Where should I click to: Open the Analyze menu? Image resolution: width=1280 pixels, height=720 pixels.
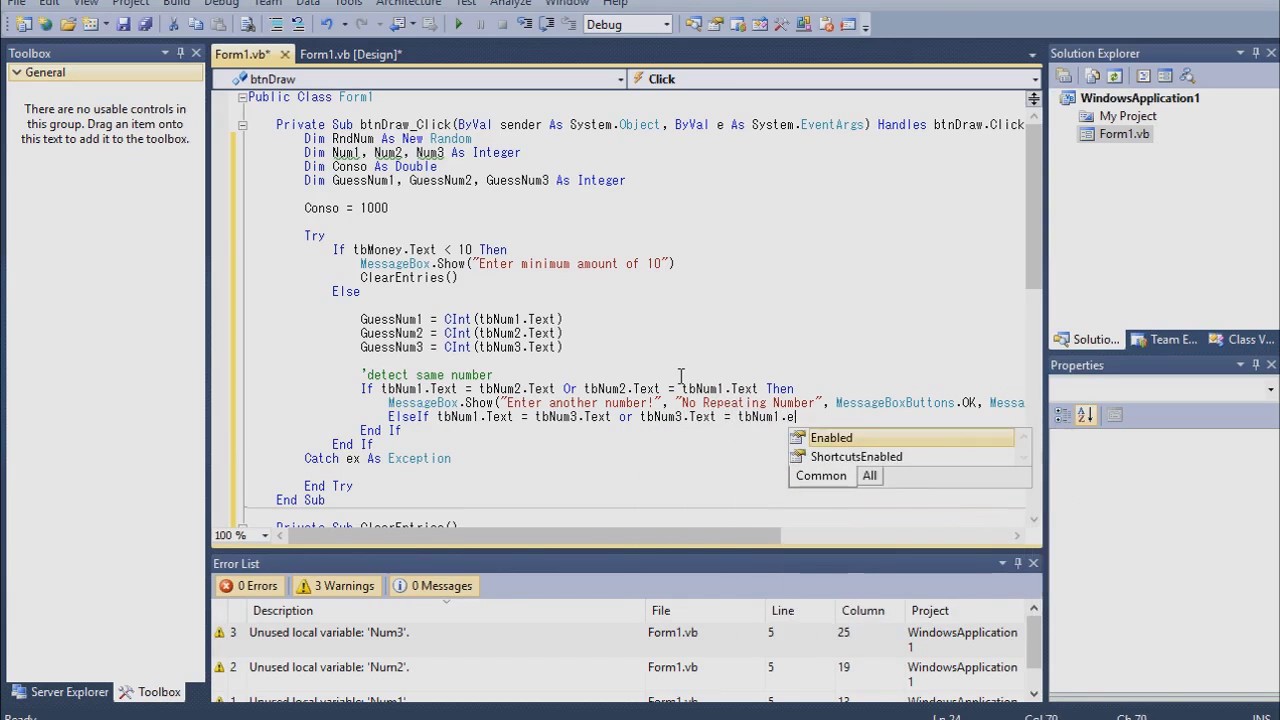[510, 3]
